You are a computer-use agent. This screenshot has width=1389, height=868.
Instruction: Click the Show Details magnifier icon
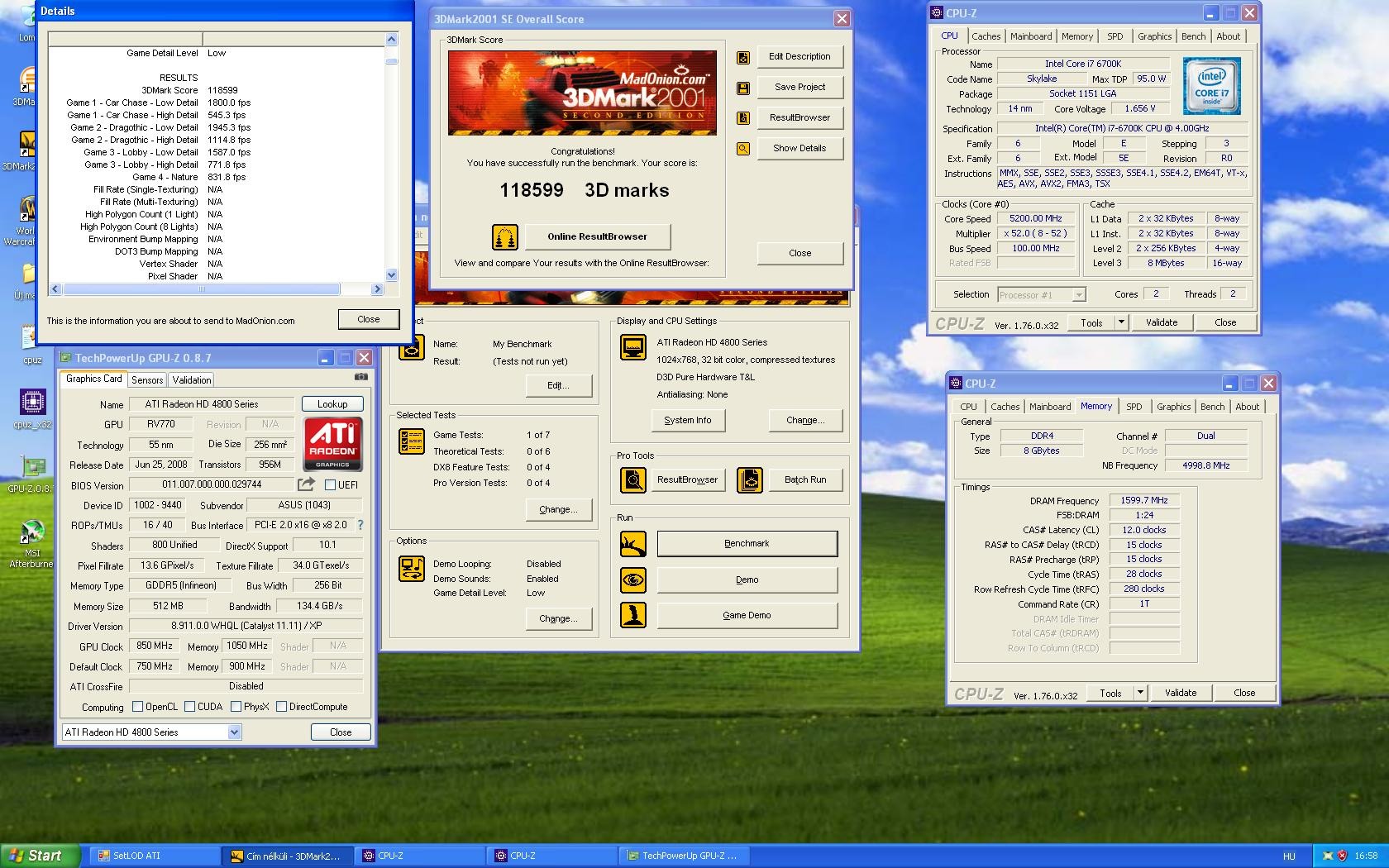pyautogui.click(x=743, y=149)
